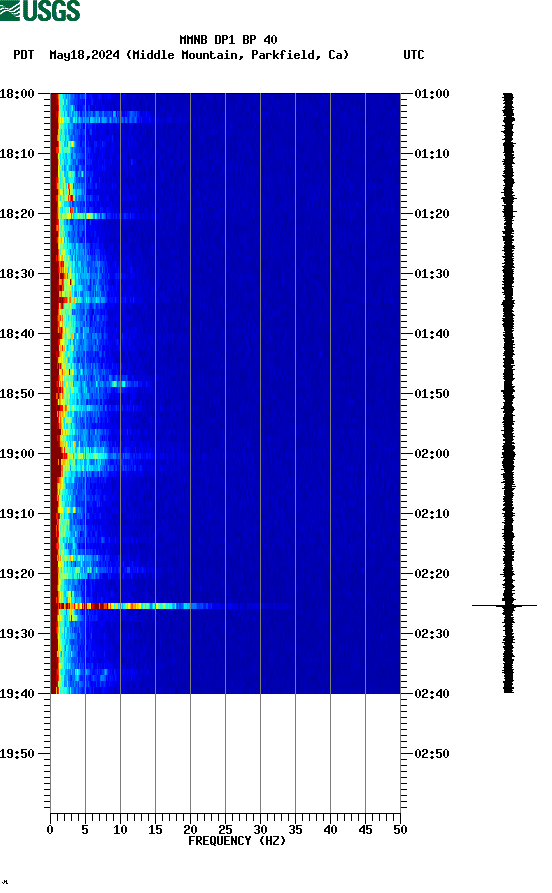This screenshot has height=893, width=552.
Task: Click the 18:50 PDT time label
Action: click(x=17, y=394)
